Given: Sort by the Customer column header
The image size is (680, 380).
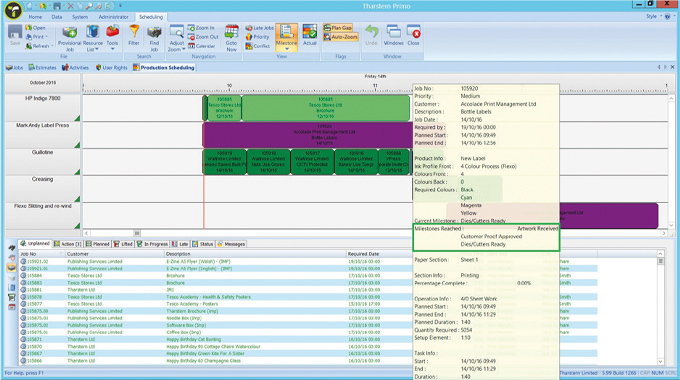Looking at the screenshot, I should pyautogui.click(x=114, y=254).
